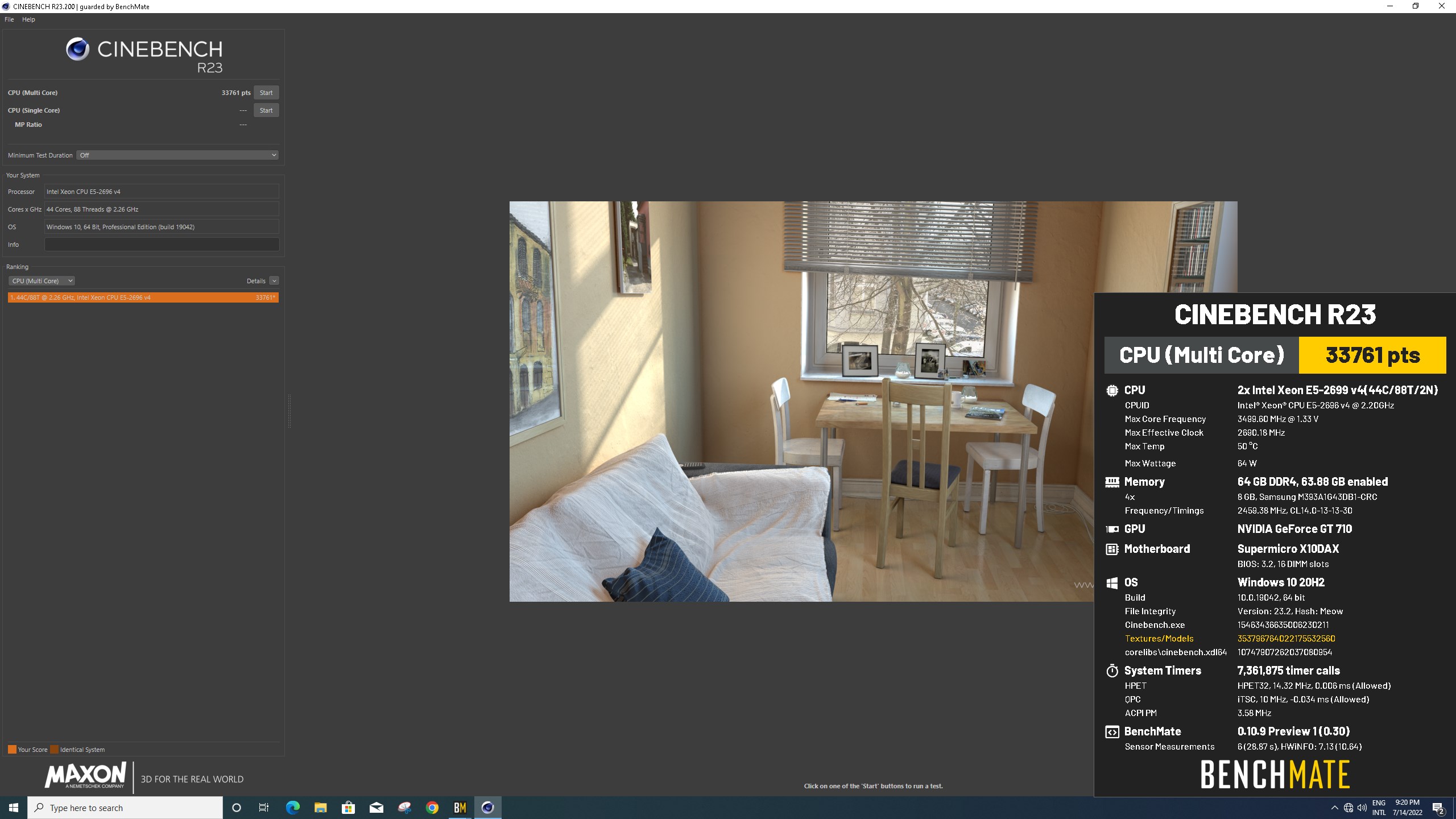Open the Windows Start menu

[x=14, y=808]
